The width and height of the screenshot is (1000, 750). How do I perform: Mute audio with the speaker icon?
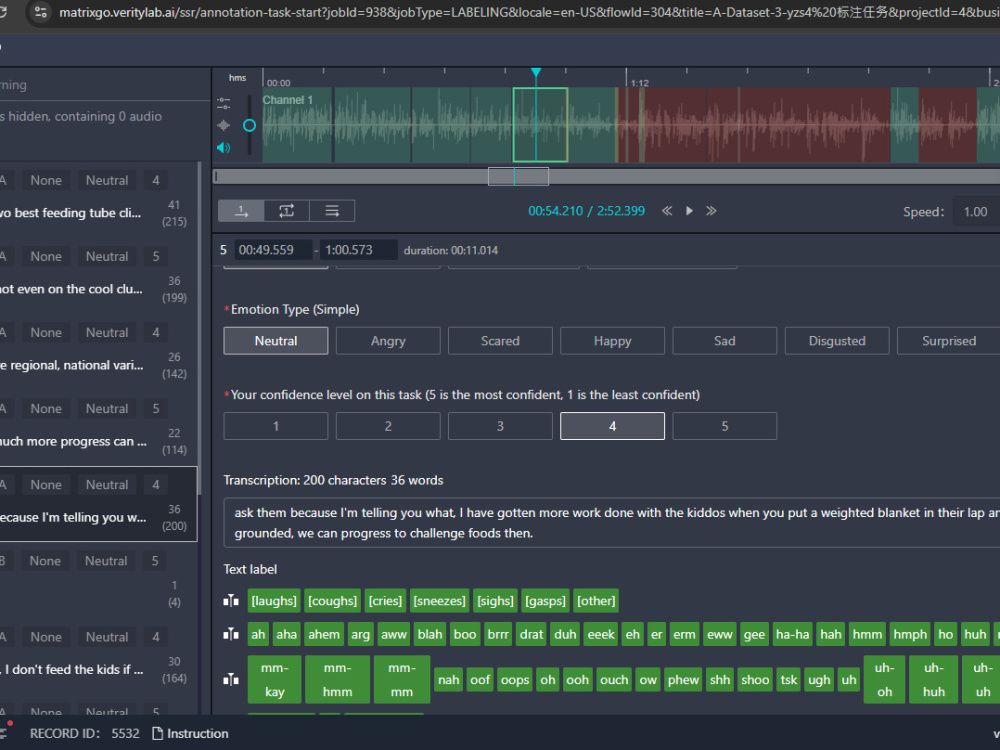click(223, 148)
